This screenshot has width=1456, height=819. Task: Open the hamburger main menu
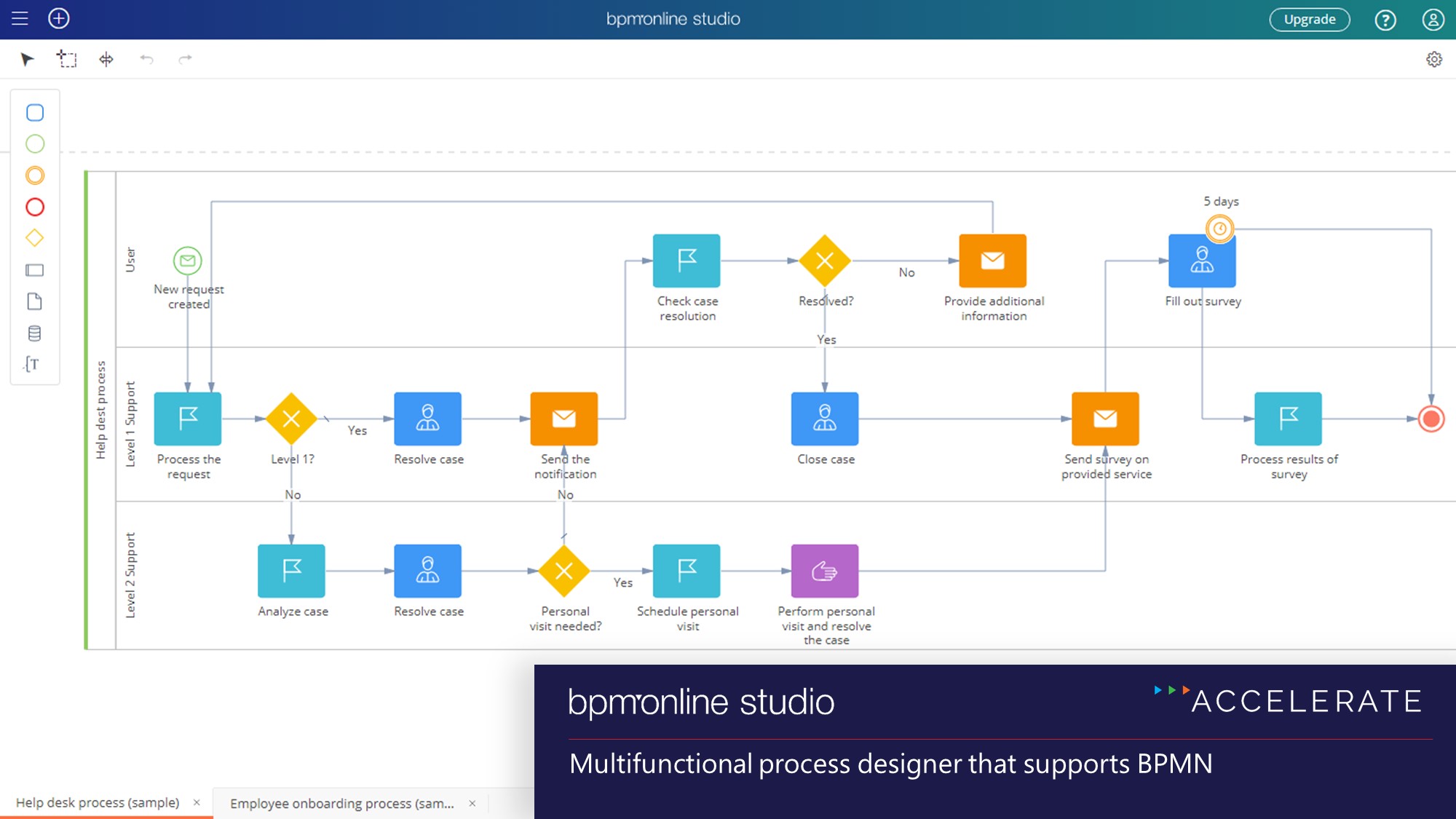tap(20, 19)
